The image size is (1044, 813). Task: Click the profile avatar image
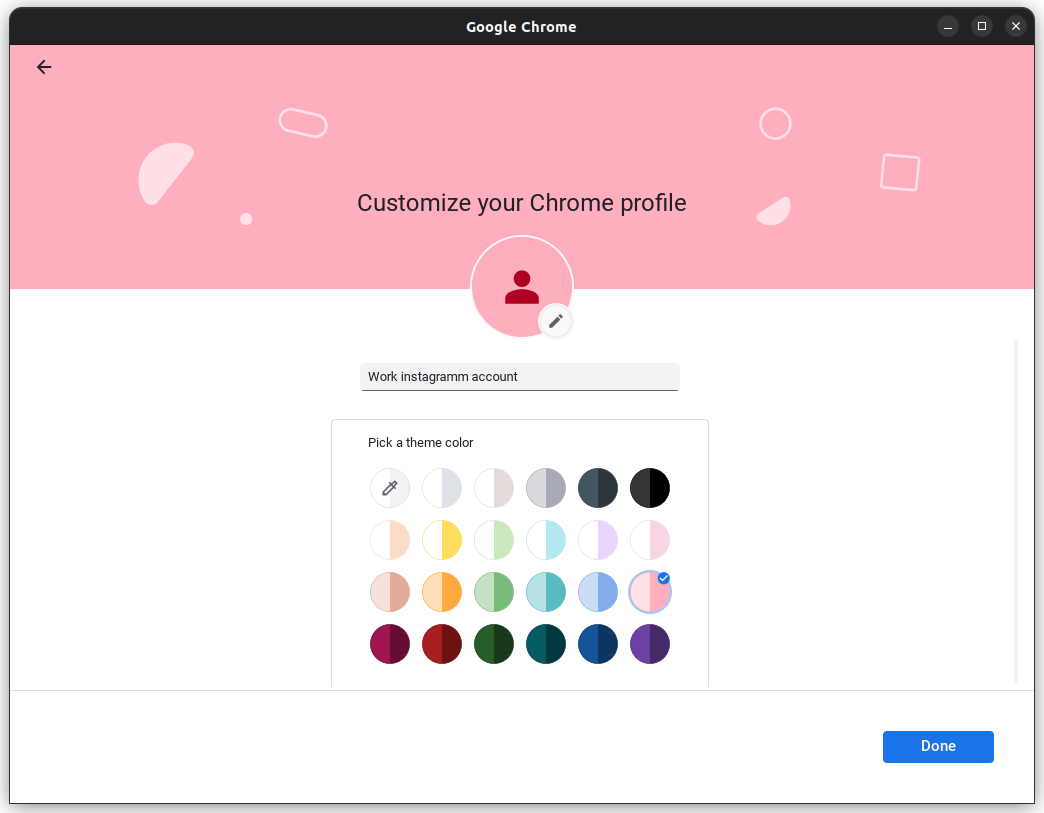pyautogui.click(x=522, y=286)
